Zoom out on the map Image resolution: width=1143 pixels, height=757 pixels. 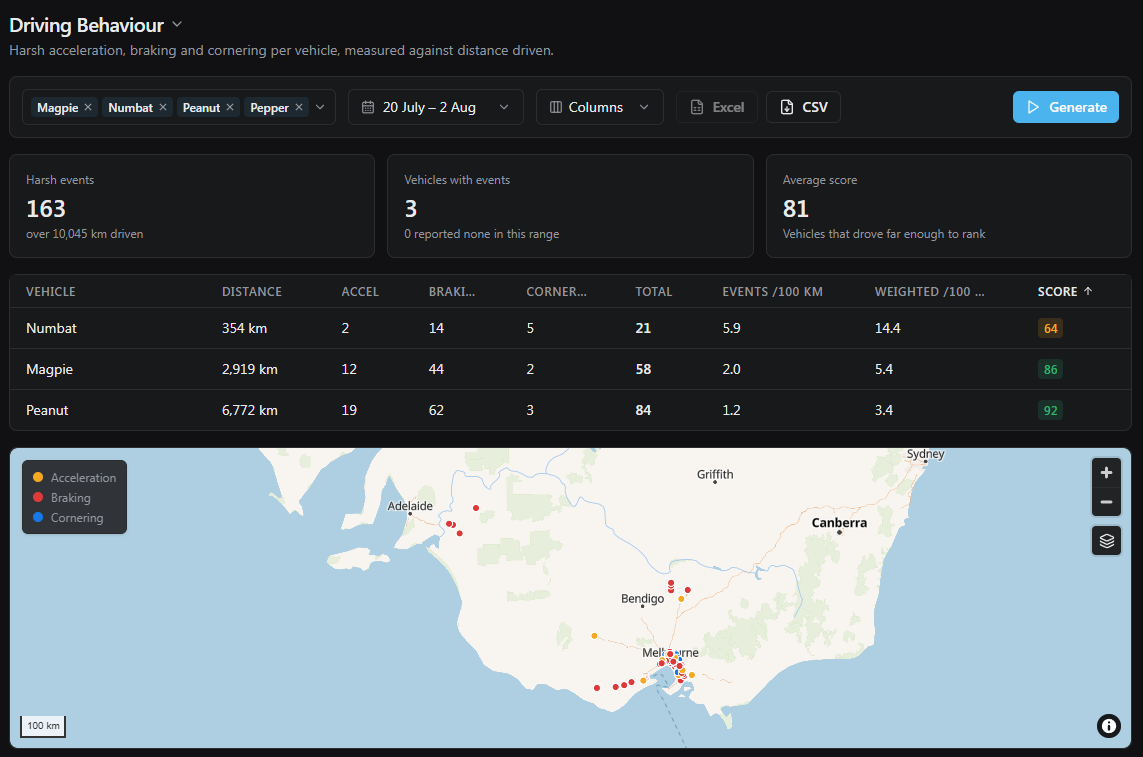(x=1106, y=502)
